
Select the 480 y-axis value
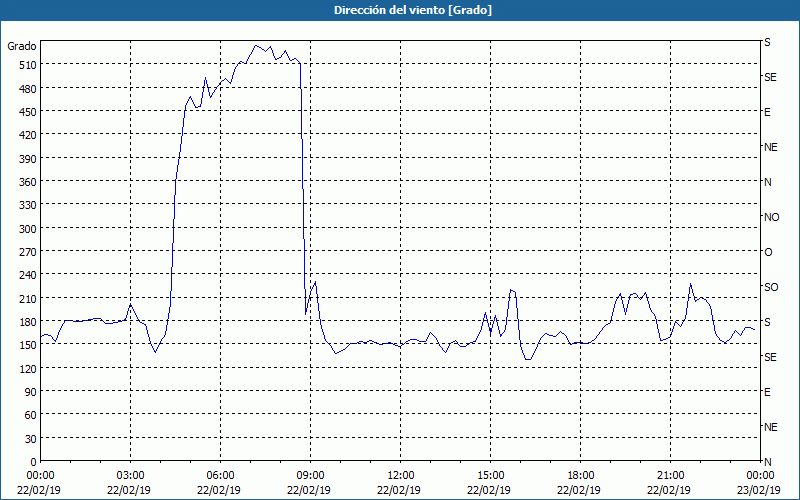click(x=29, y=88)
